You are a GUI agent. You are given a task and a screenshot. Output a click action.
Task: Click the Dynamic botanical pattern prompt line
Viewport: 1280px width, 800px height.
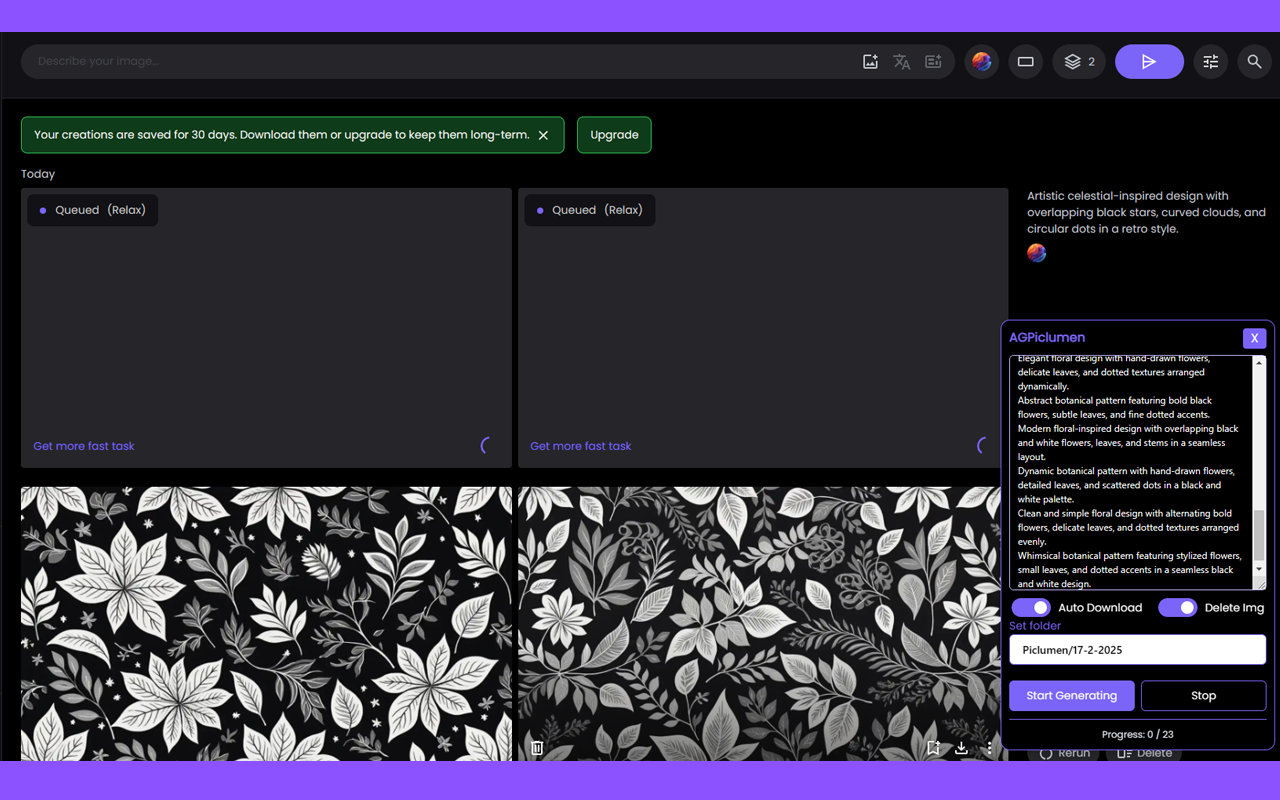1126,485
